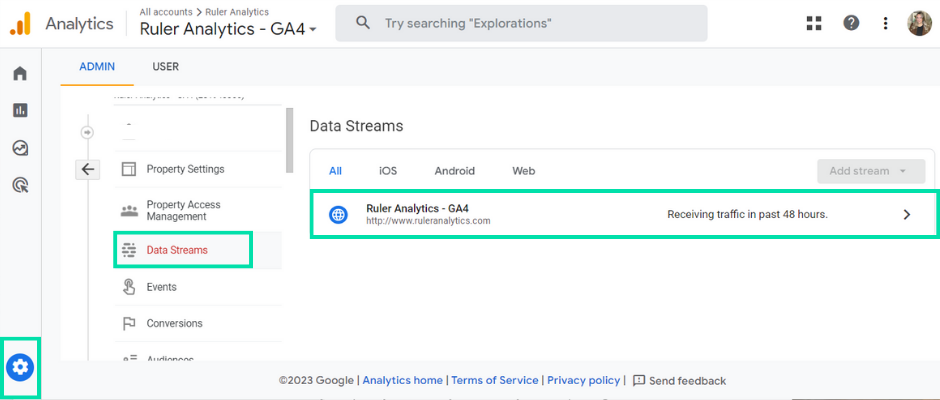Click the Google Analytics logo

click(20, 24)
